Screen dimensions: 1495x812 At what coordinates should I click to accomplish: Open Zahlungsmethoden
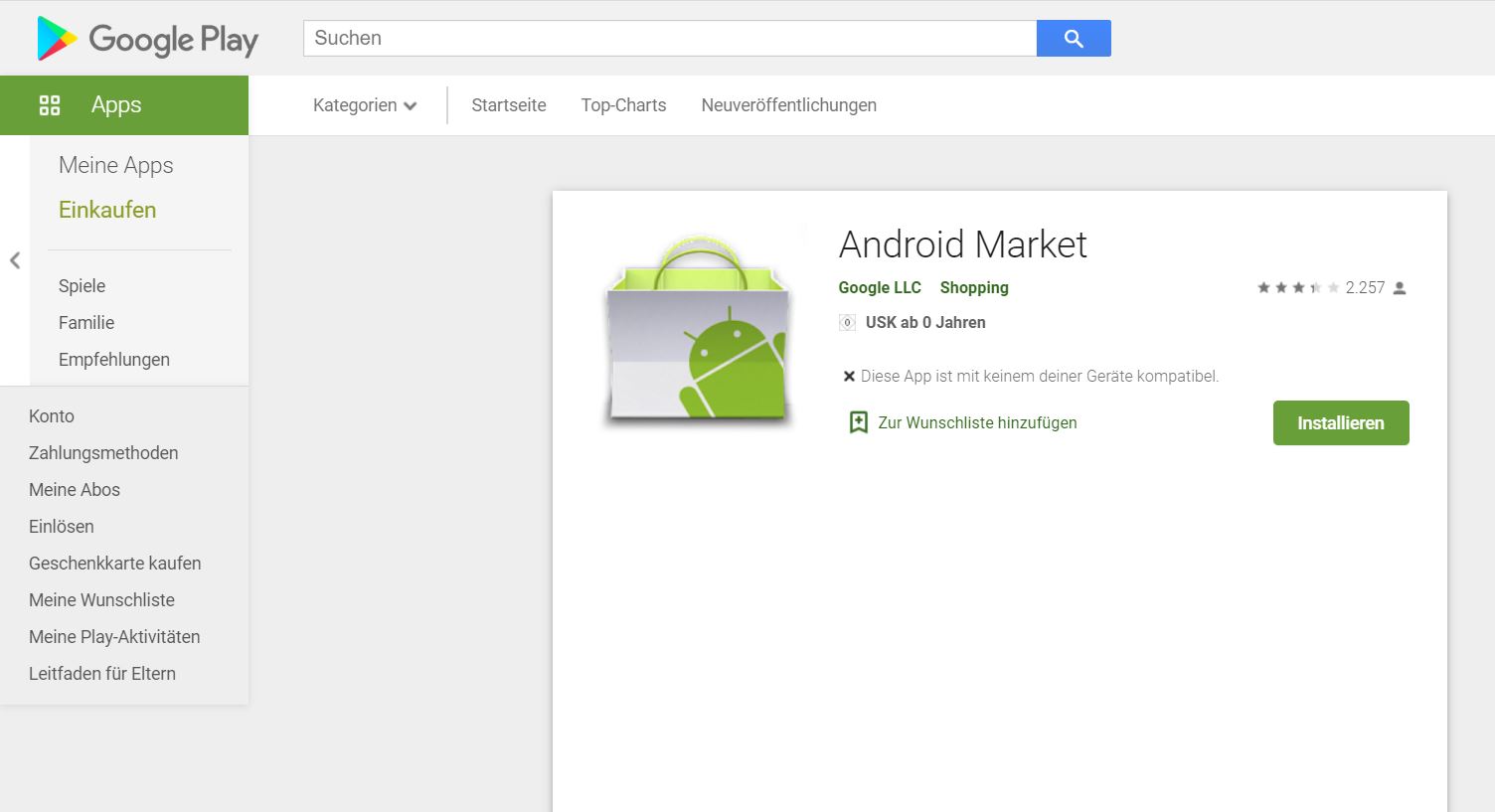tap(103, 453)
